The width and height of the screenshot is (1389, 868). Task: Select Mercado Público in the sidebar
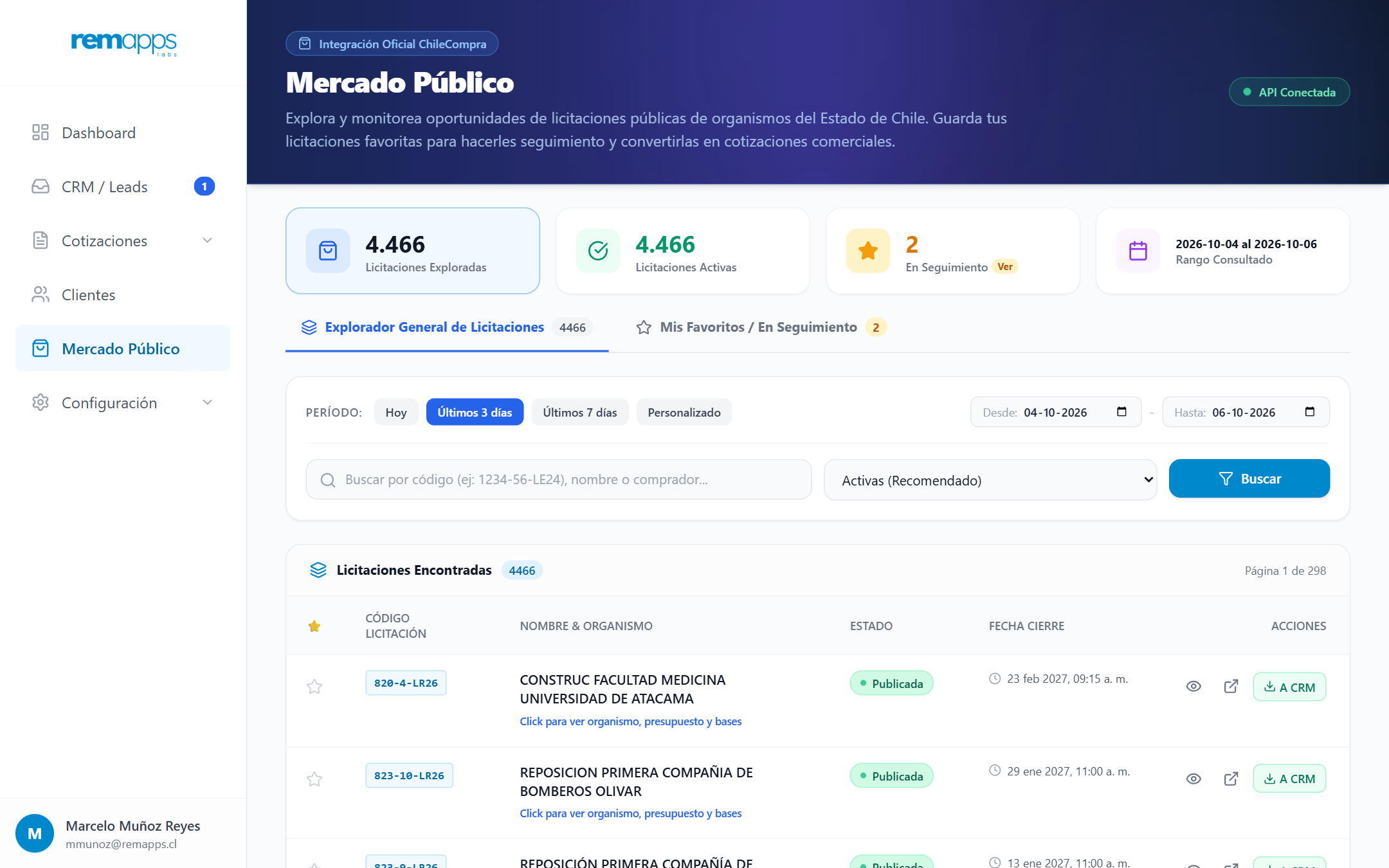point(123,348)
